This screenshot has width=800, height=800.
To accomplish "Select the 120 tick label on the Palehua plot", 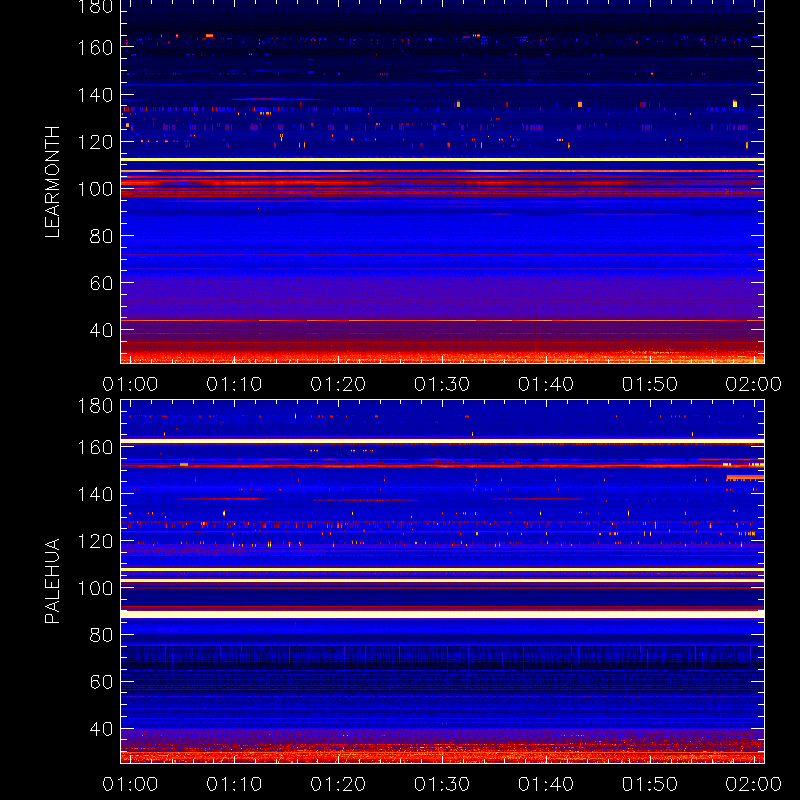I will (95, 541).
